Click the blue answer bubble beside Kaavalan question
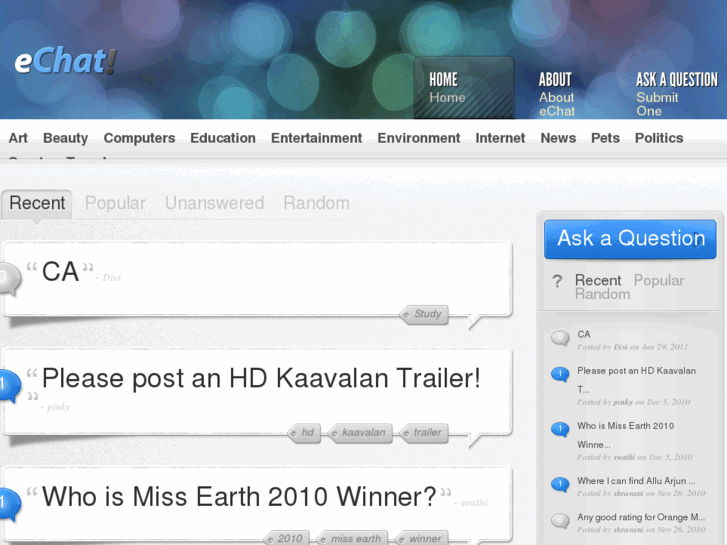Viewport: 727px width, 545px height. (10, 385)
